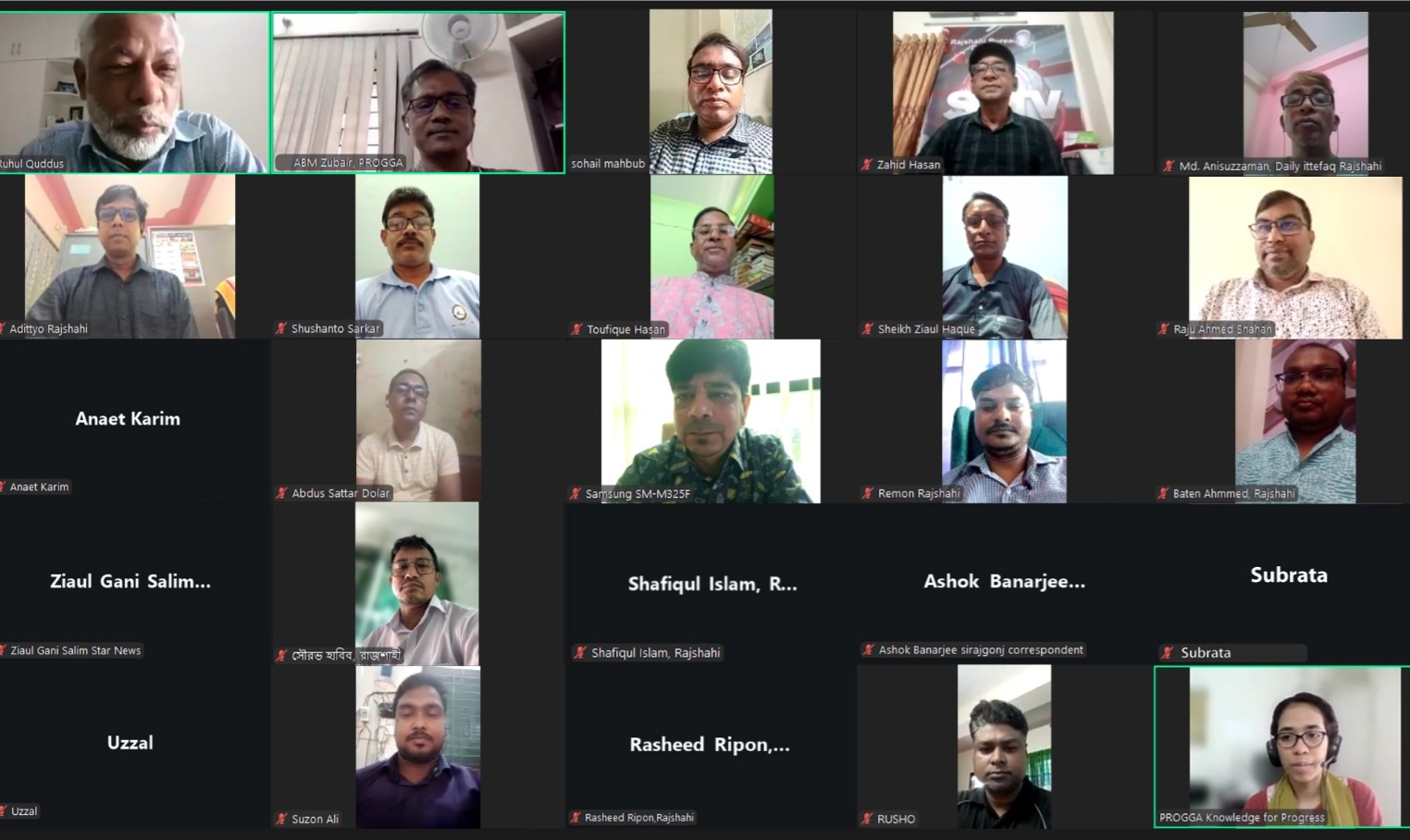Select Ruhul Quddus video tile
1410x840 pixels.
pyautogui.click(x=134, y=92)
